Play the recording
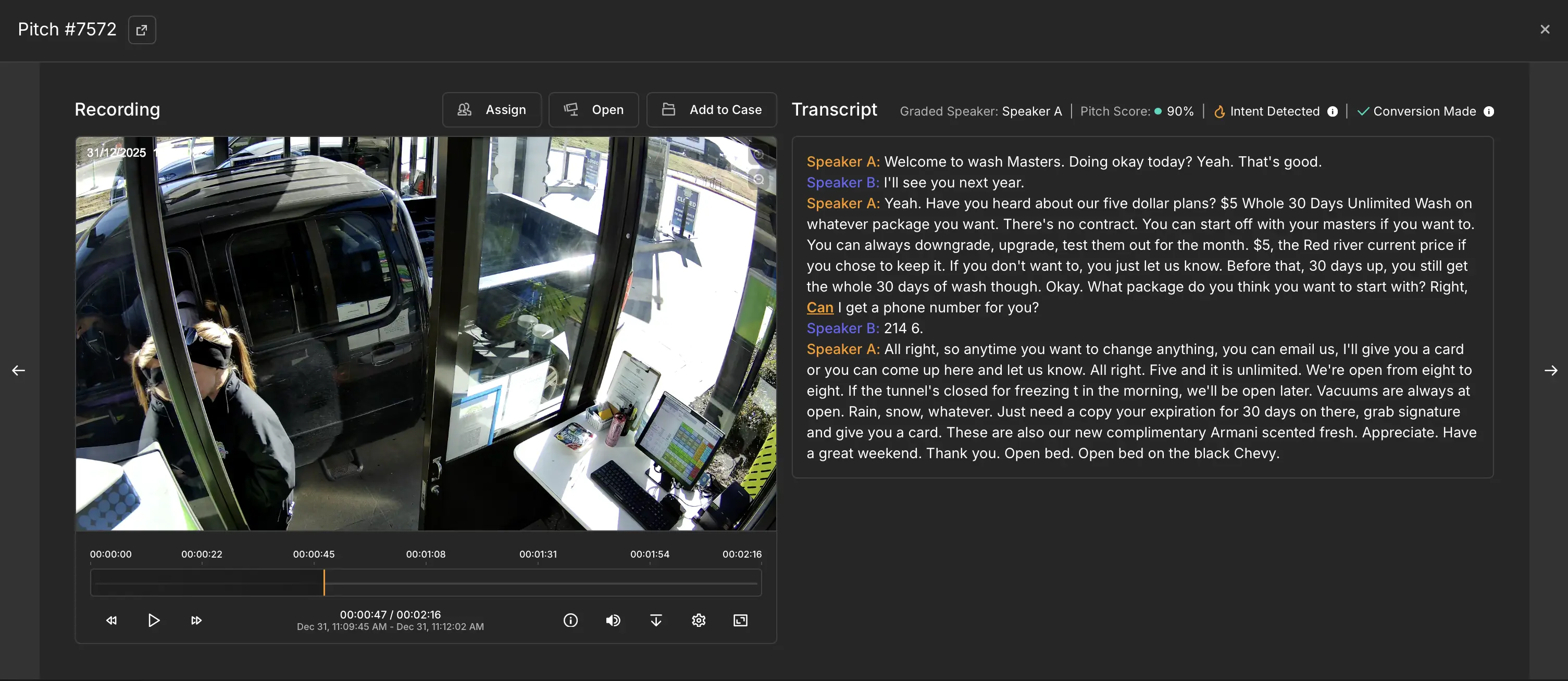The image size is (1568, 681). 153,620
